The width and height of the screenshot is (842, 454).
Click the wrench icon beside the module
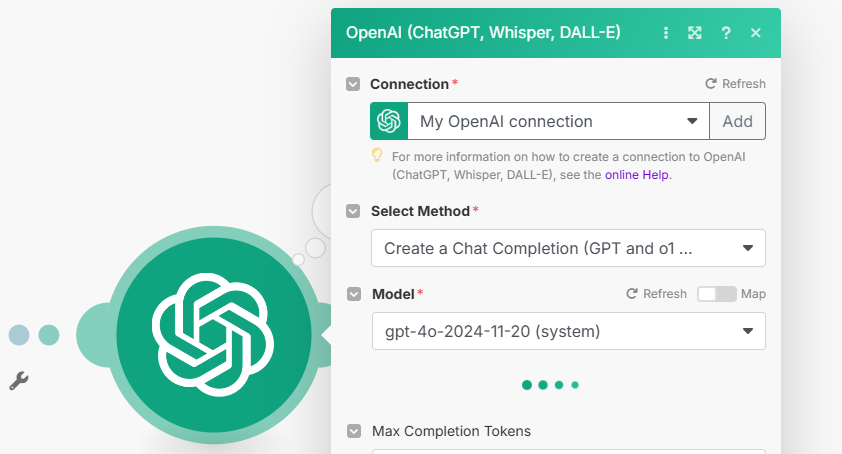pos(18,380)
